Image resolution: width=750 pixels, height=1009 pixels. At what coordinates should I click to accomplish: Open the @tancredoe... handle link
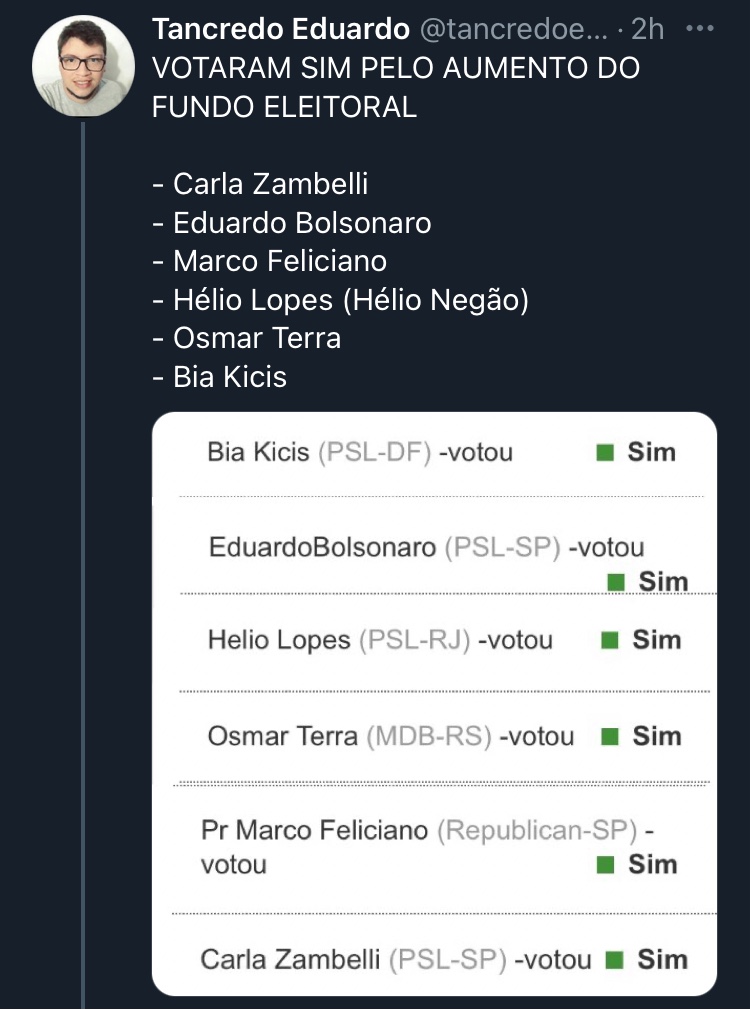click(x=512, y=30)
